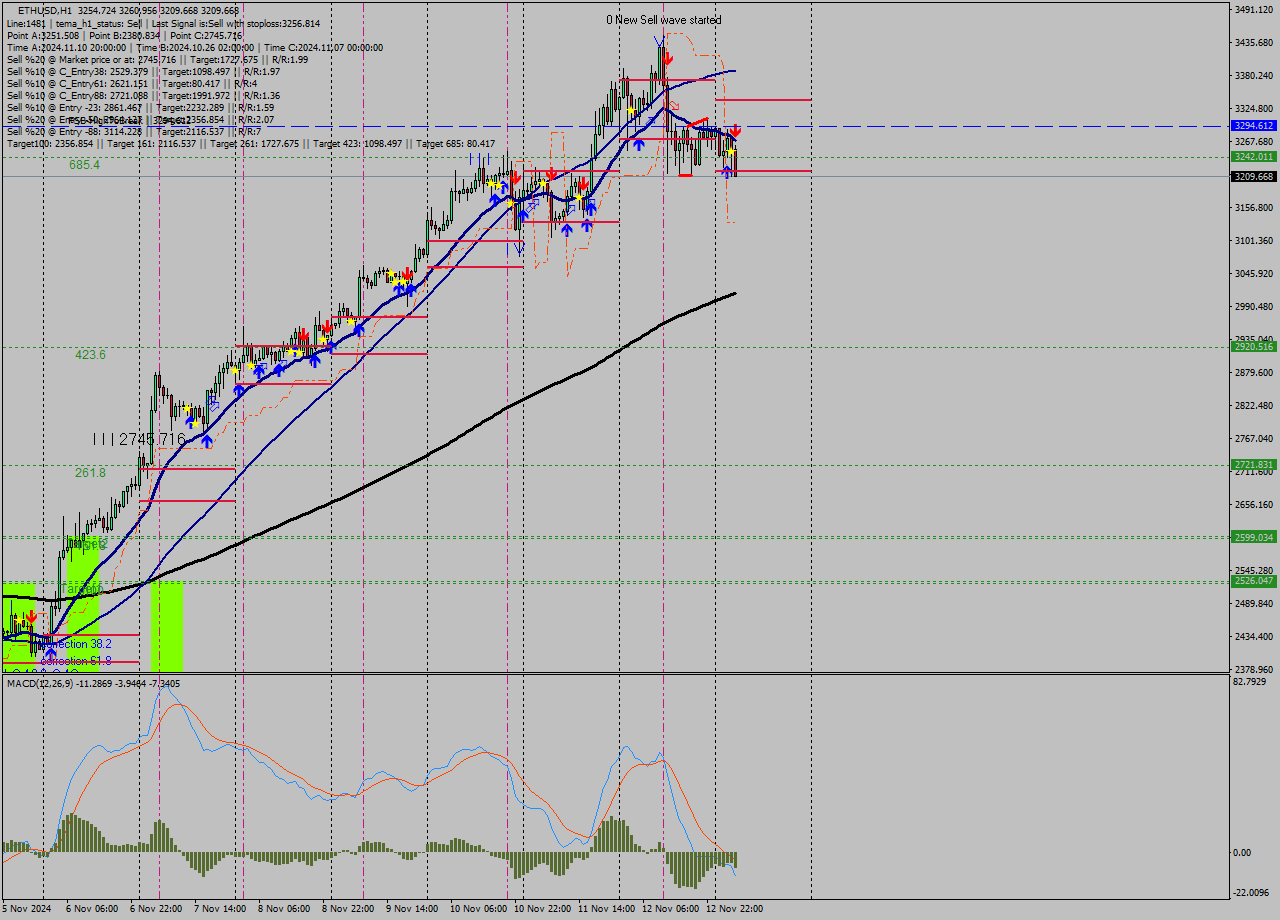Click the 'Sell %10 @ C_Entry38: 2529.379' line
The image size is (1280, 920).
click(143, 71)
